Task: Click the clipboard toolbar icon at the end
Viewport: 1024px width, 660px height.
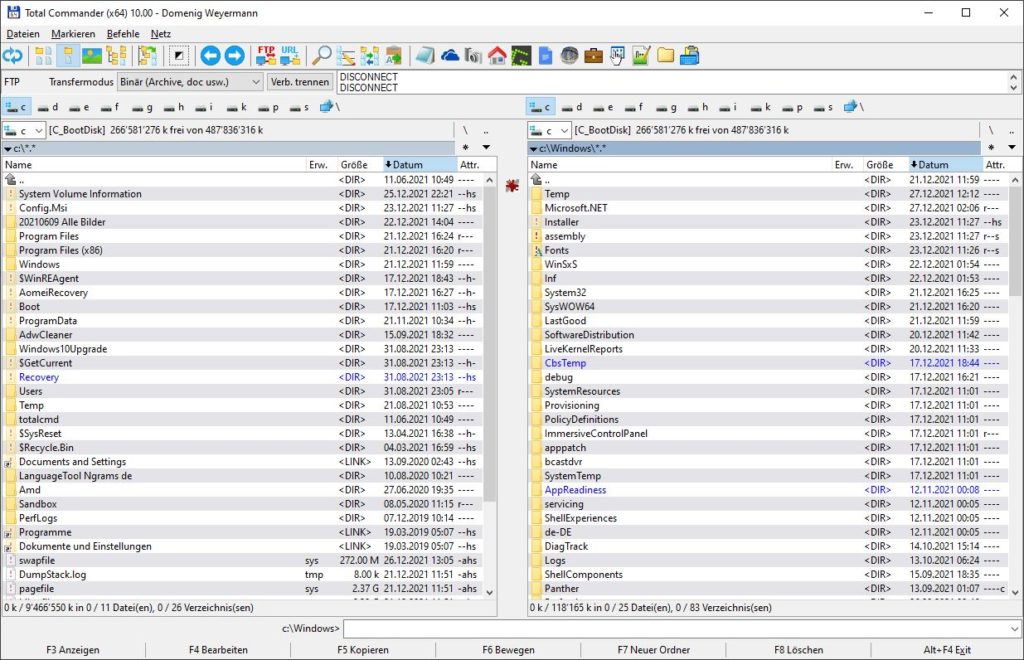Action: (x=690, y=56)
